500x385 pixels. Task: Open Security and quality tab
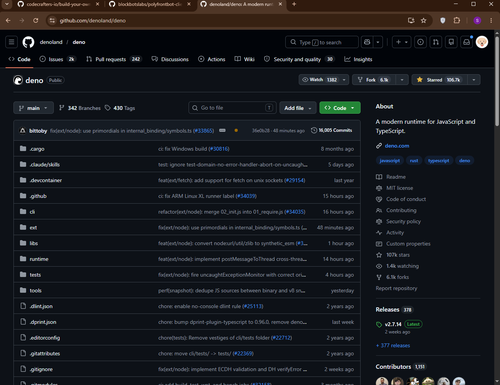(299, 59)
